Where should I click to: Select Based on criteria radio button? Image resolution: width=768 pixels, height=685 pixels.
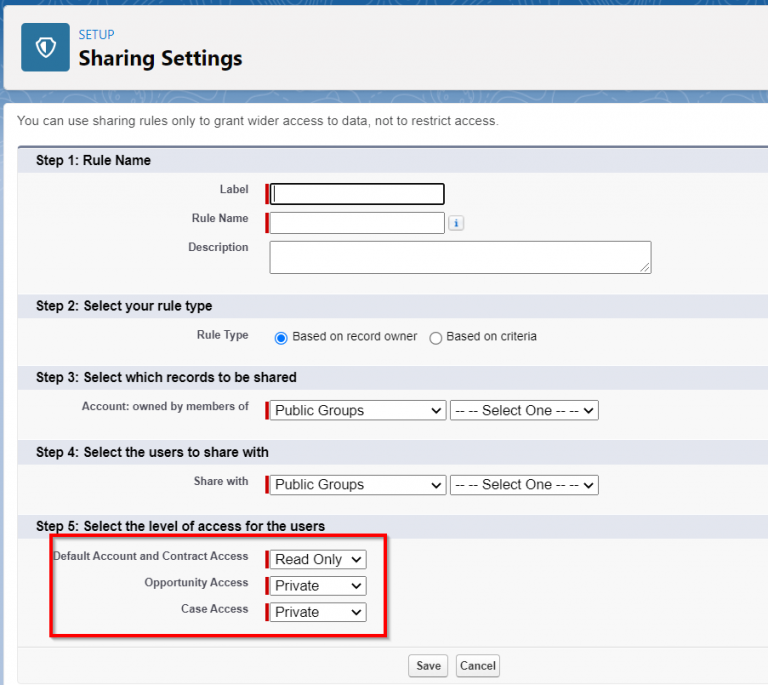tap(435, 338)
